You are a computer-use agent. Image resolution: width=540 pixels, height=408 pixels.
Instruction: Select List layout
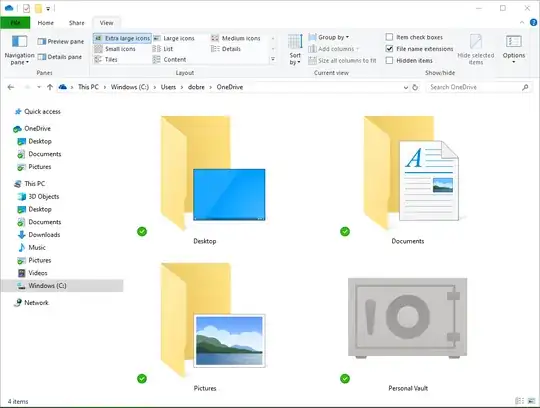point(163,49)
